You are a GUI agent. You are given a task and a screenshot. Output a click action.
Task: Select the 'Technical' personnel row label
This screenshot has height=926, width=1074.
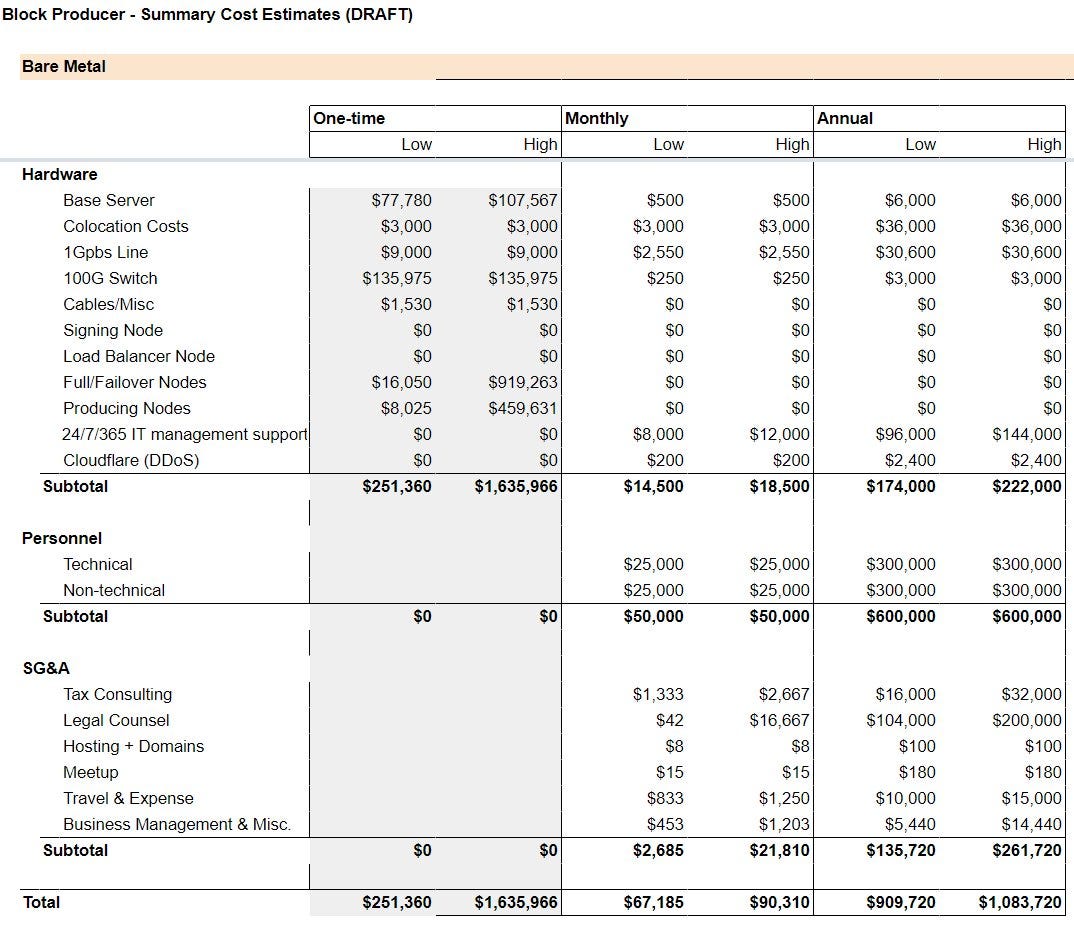pyautogui.click(x=97, y=564)
